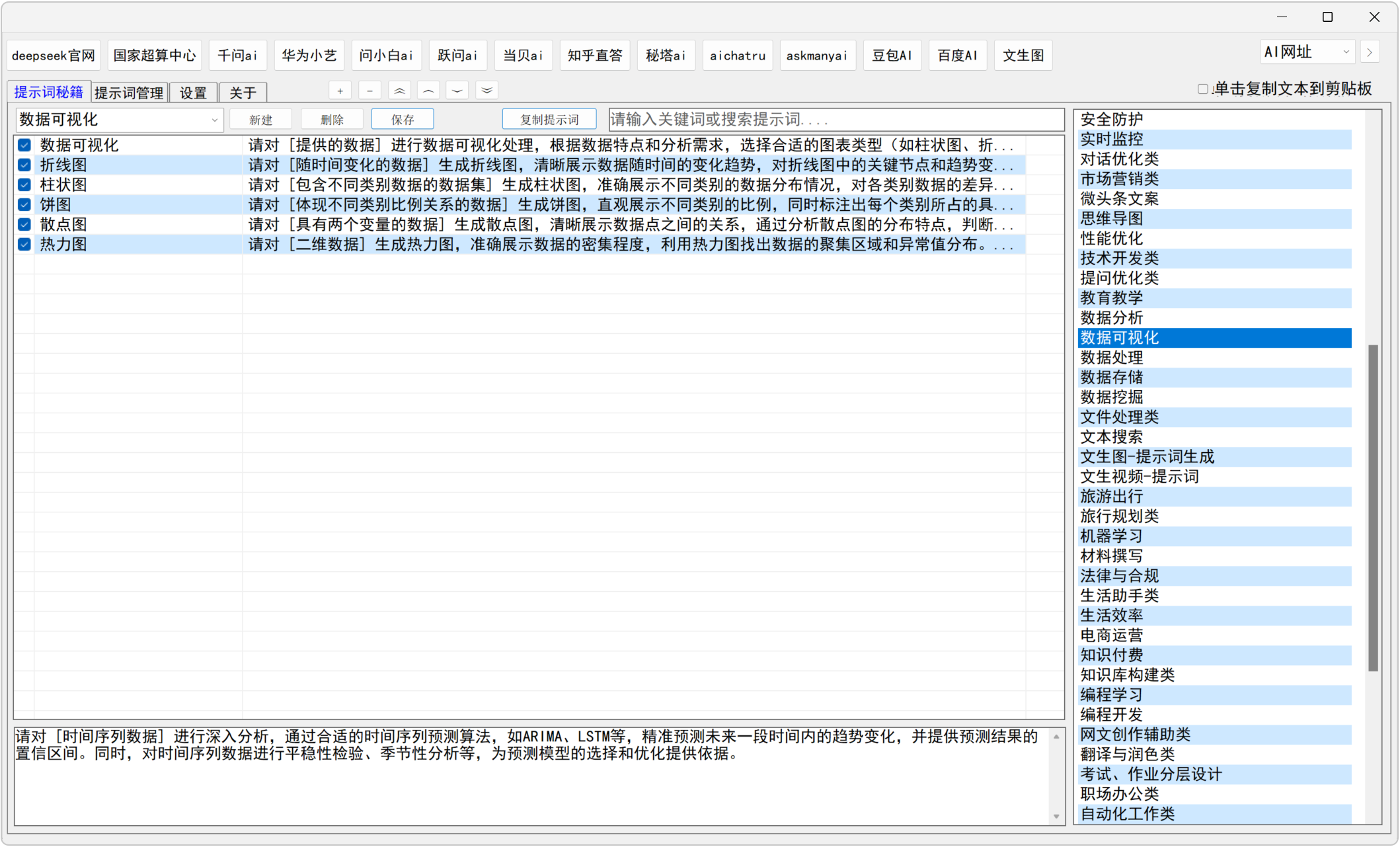The width and height of the screenshot is (1400, 847).
Task: Open the 百度AI shortcut
Action: pyautogui.click(x=958, y=56)
